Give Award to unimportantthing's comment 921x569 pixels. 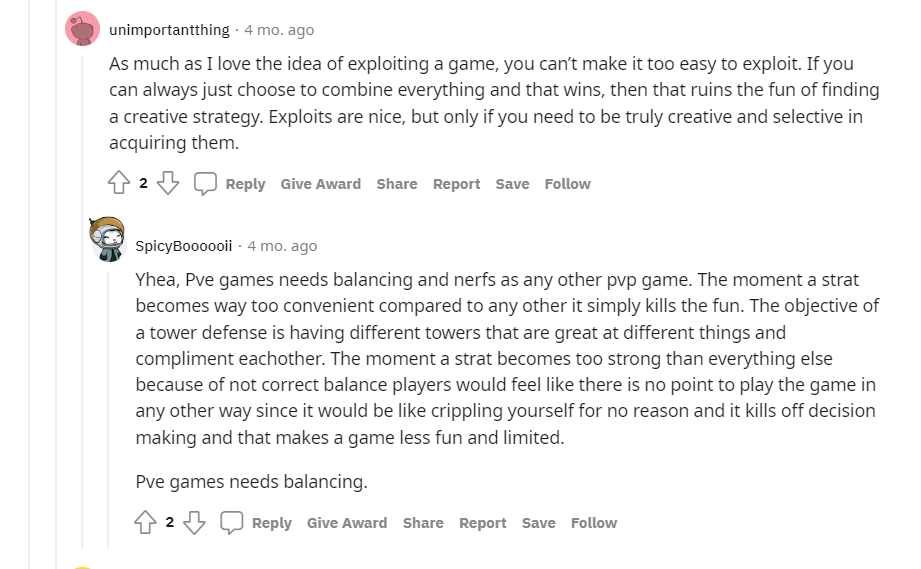320,184
